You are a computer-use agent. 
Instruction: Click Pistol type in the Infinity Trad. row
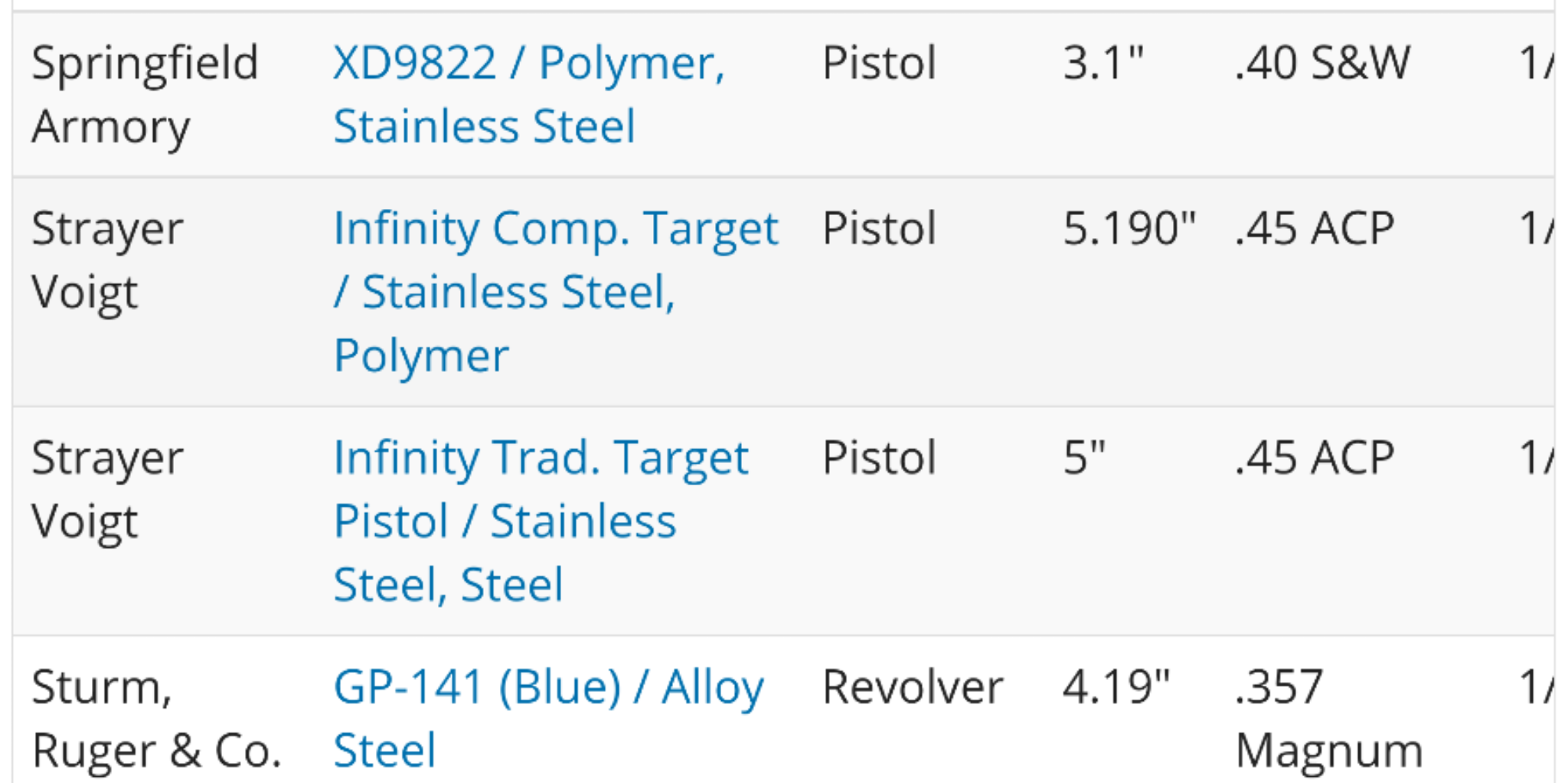879,458
